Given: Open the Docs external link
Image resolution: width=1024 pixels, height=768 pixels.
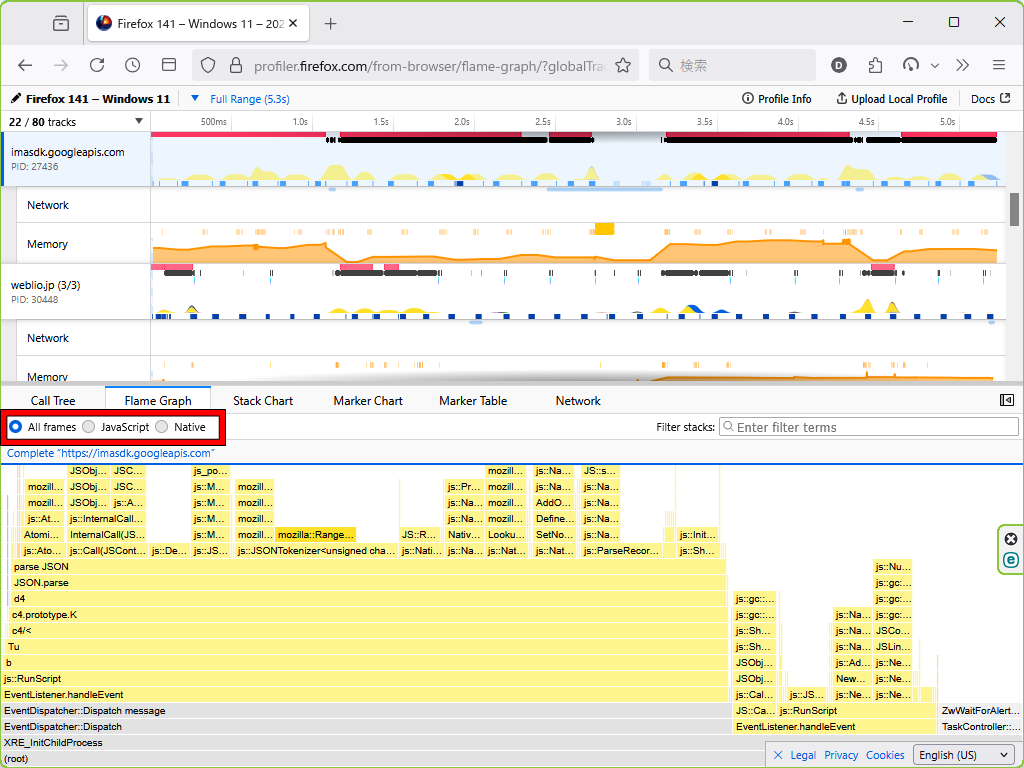Looking at the screenshot, I should click(991, 99).
